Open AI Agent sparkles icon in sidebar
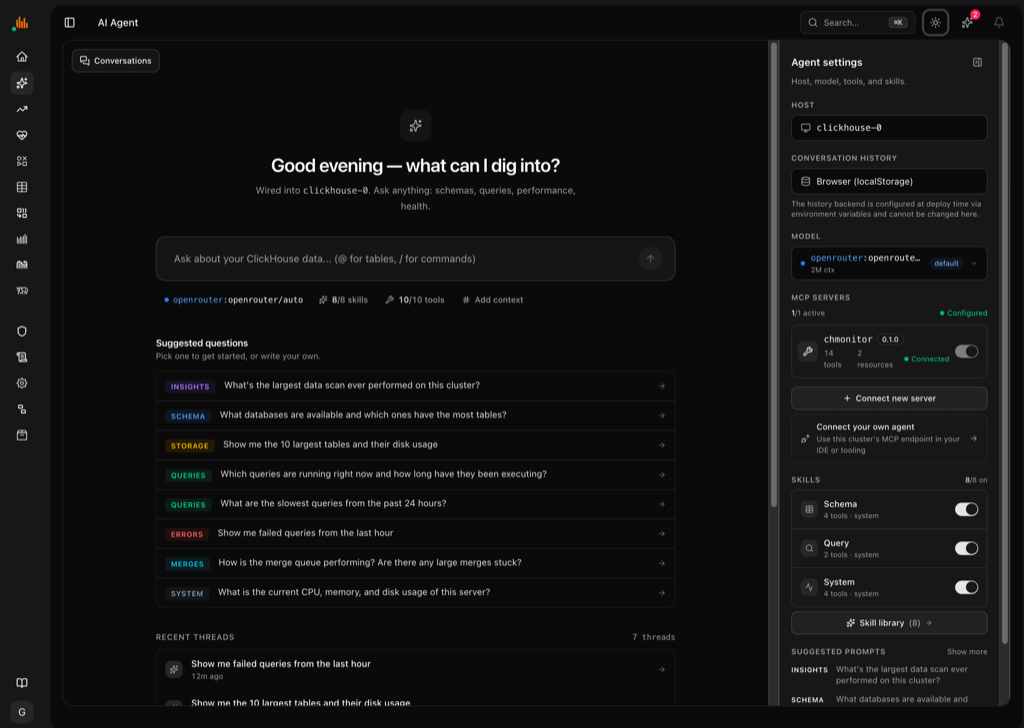 point(22,83)
